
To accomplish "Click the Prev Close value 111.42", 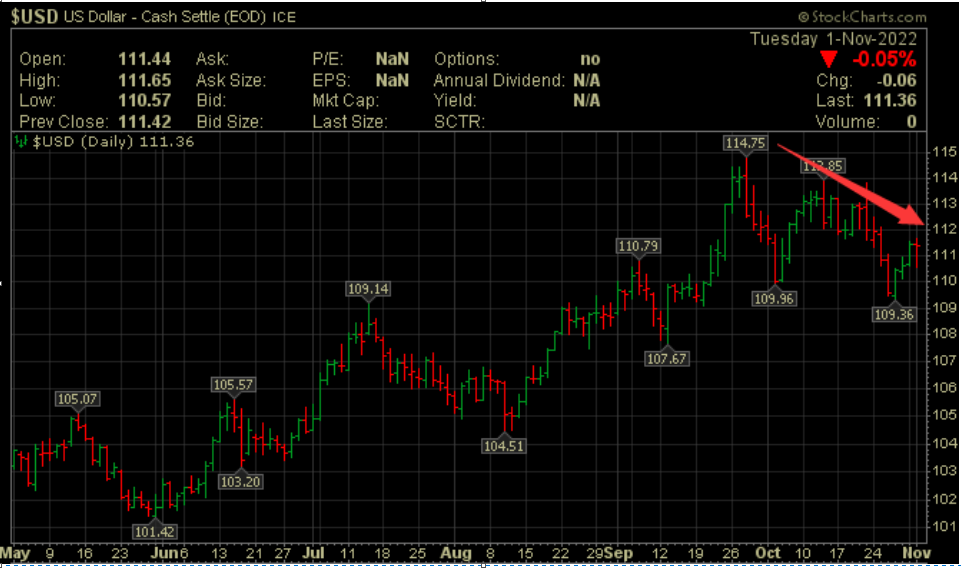I will tap(144, 121).
